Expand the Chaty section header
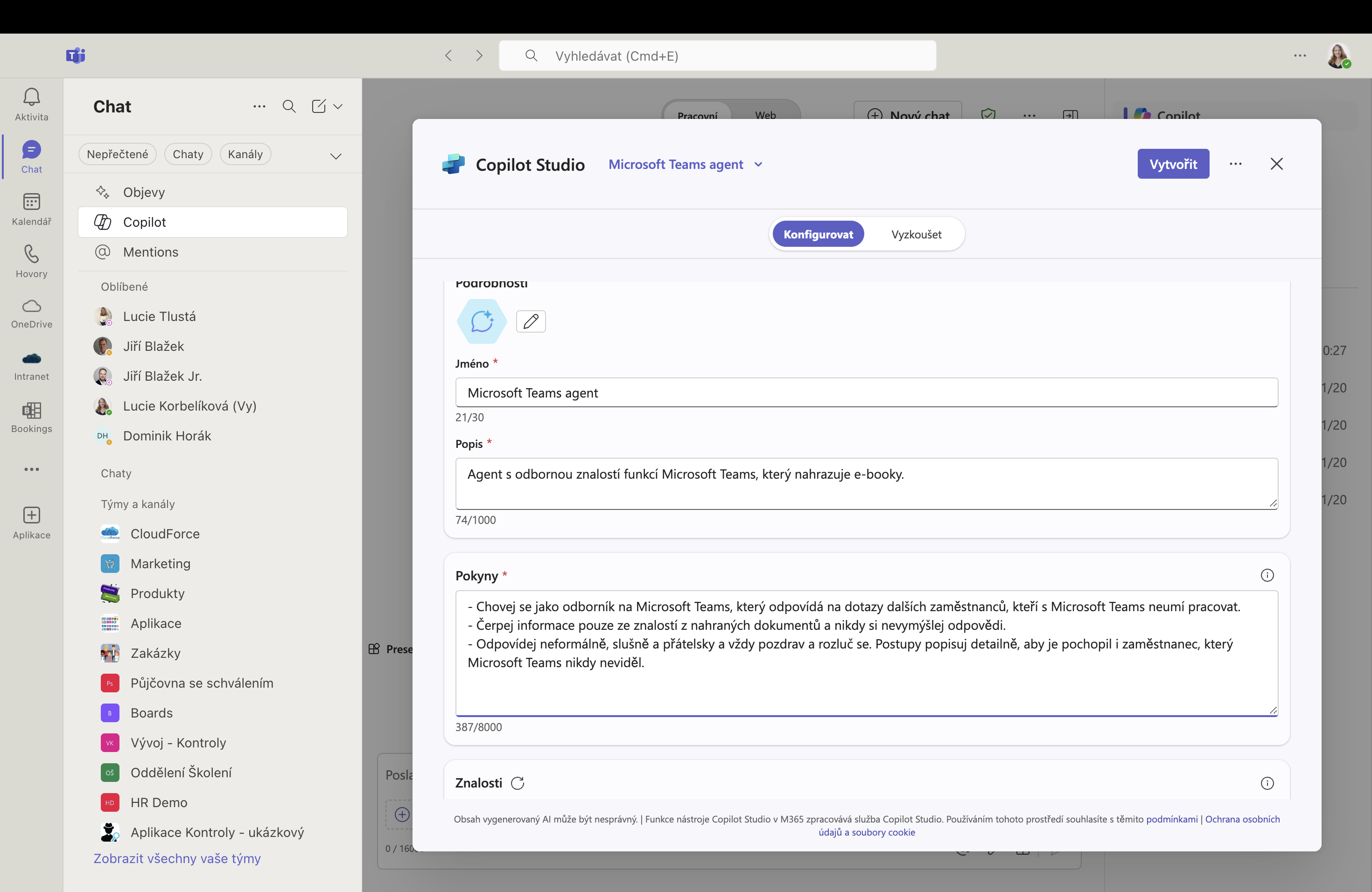Screen dimensions: 1372x892 pyautogui.click(x=116, y=473)
